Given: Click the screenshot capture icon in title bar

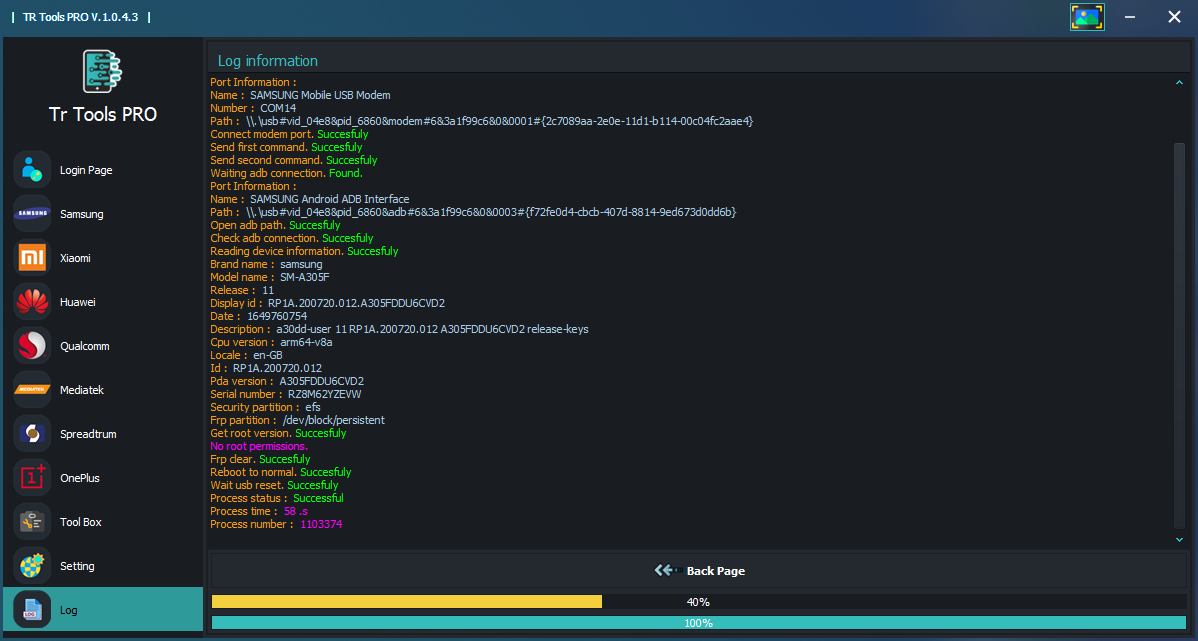Looking at the screenshot, I should 1086,17.
